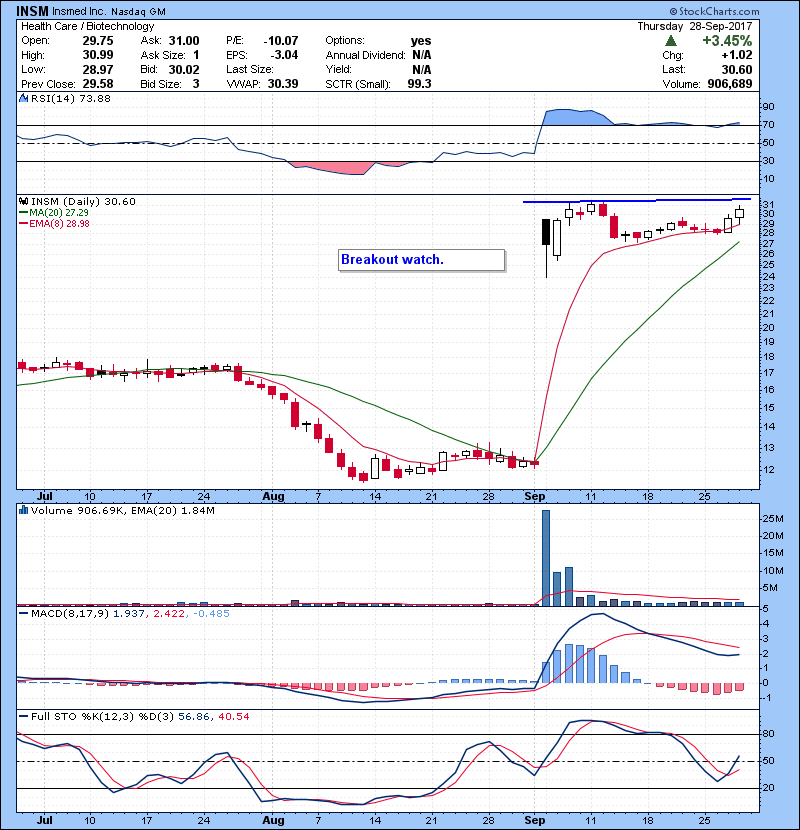
Task: Click the Nasdaq GM exchange label
Action: (x=138, y=12)
